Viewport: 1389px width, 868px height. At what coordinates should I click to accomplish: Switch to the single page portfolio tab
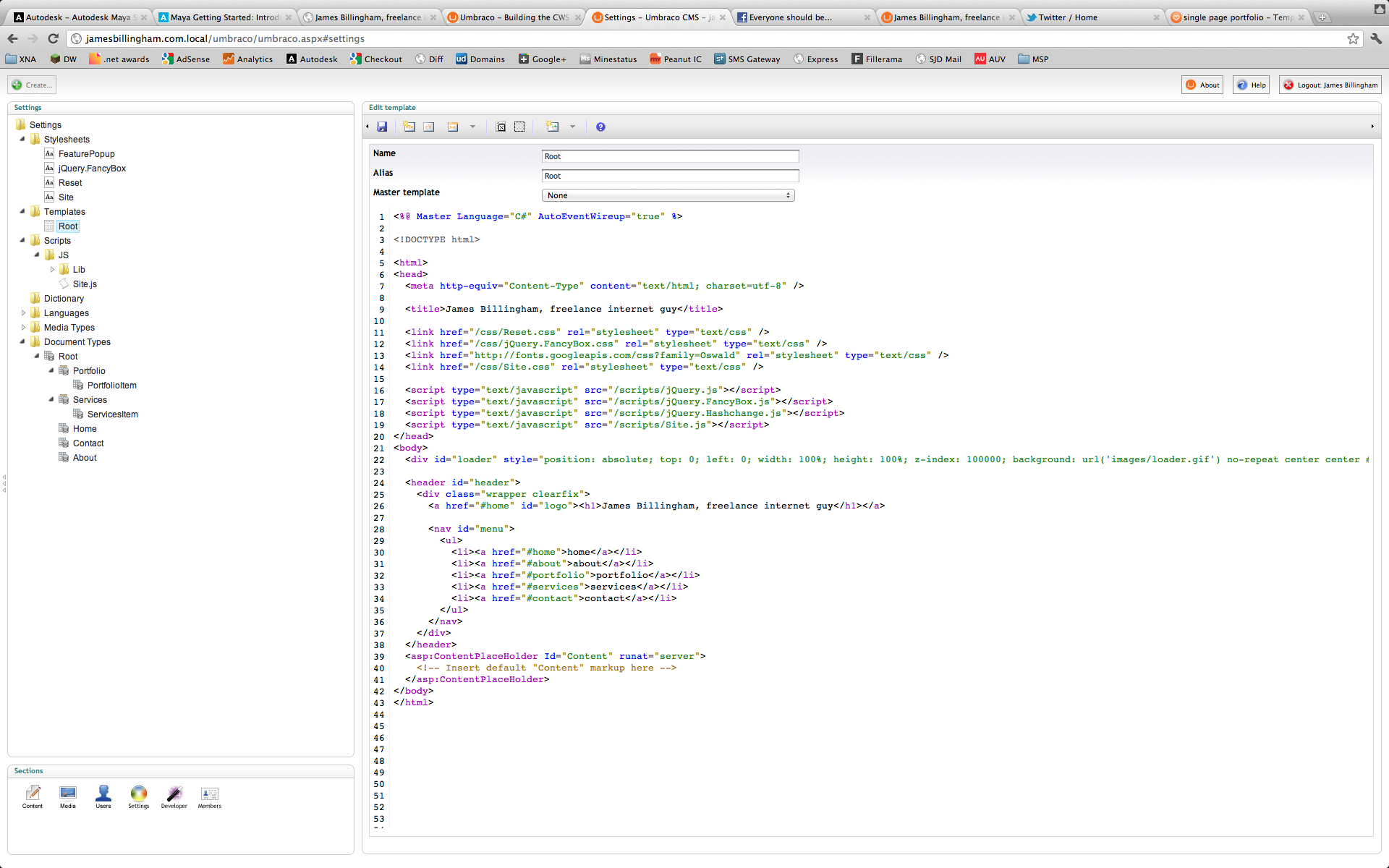pos(1236,17)
